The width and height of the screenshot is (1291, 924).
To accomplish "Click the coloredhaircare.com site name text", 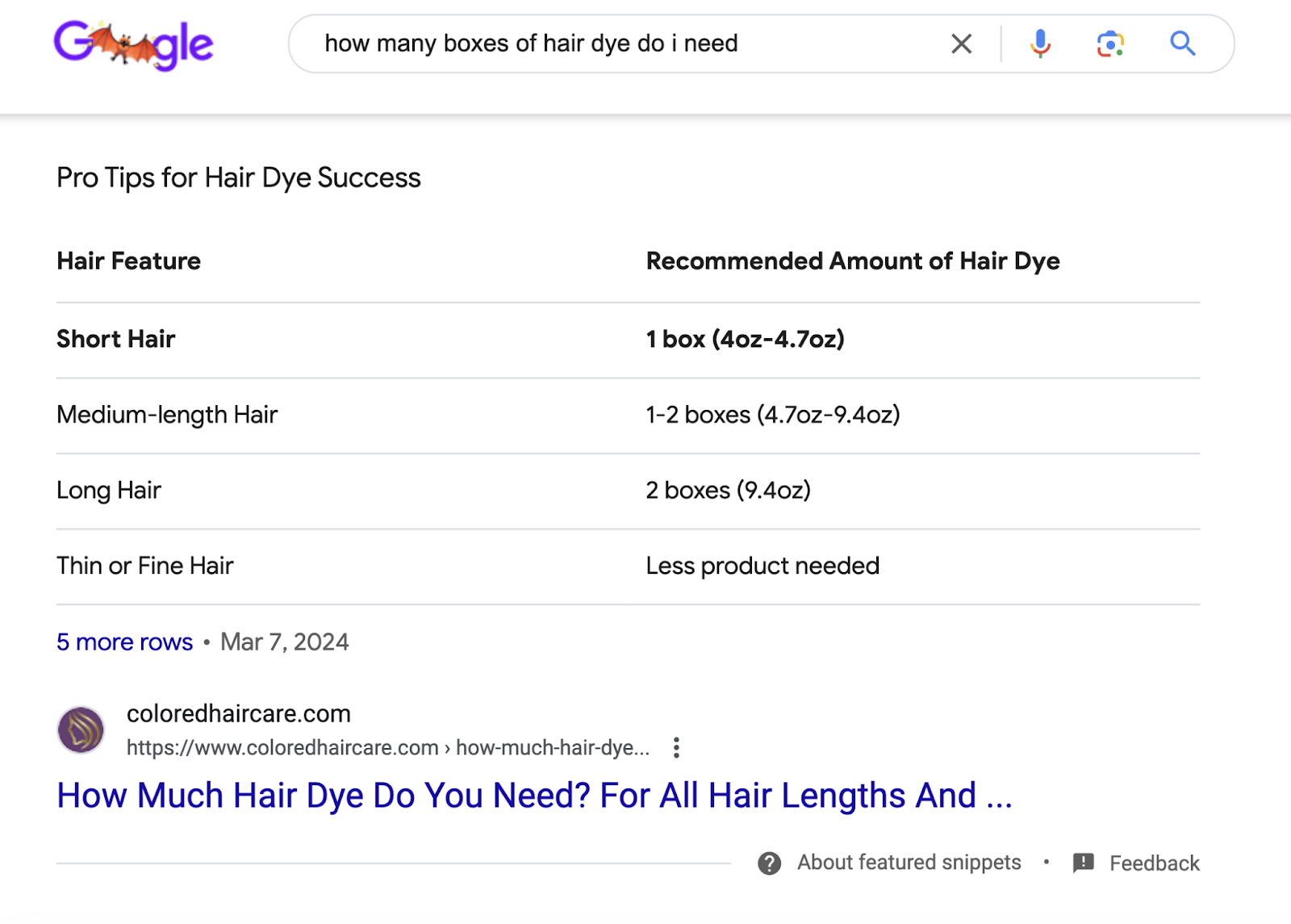I will click(238, 713).
